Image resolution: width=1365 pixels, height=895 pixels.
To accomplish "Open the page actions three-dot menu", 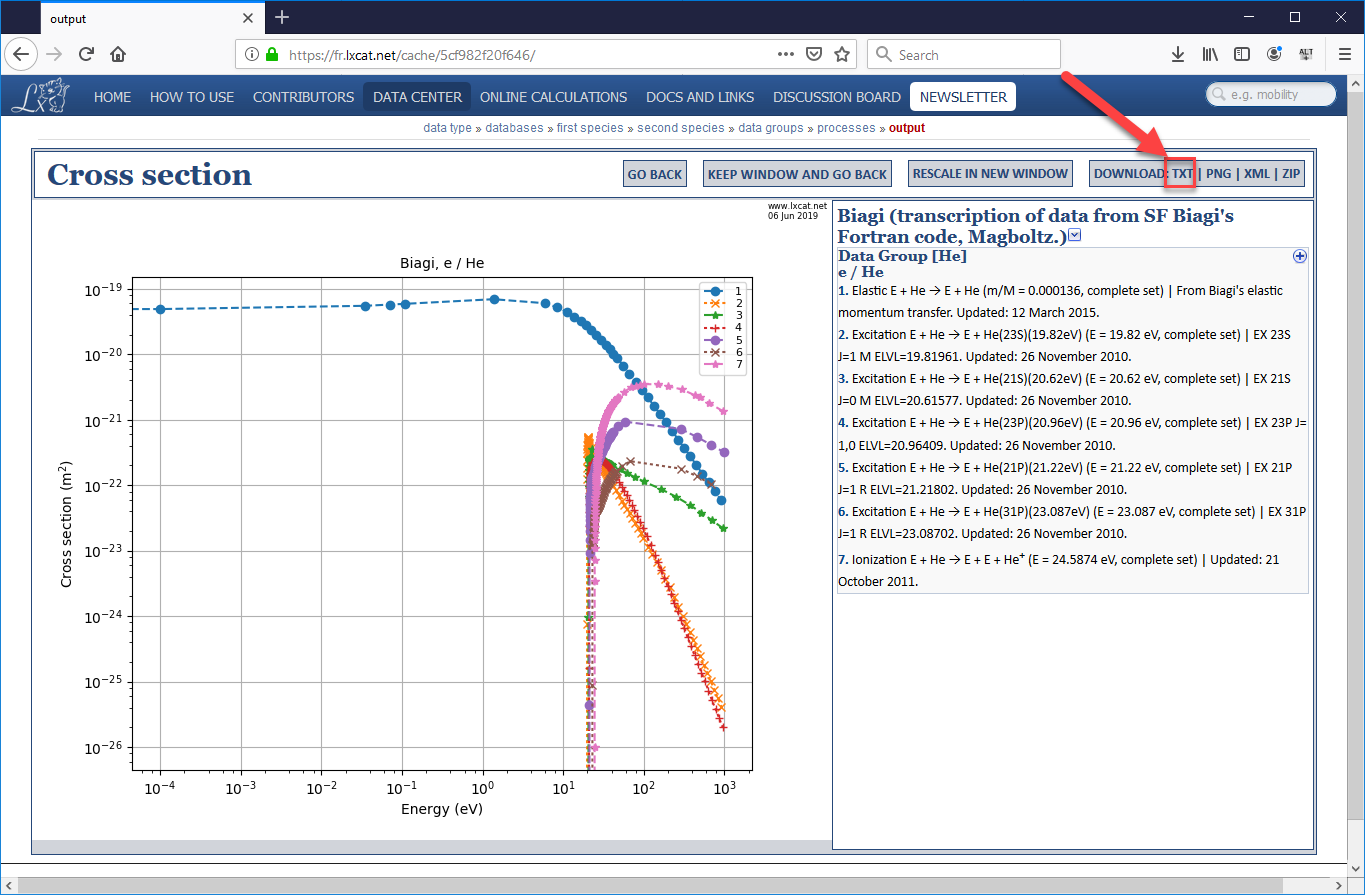I will [x=786, y=54].
